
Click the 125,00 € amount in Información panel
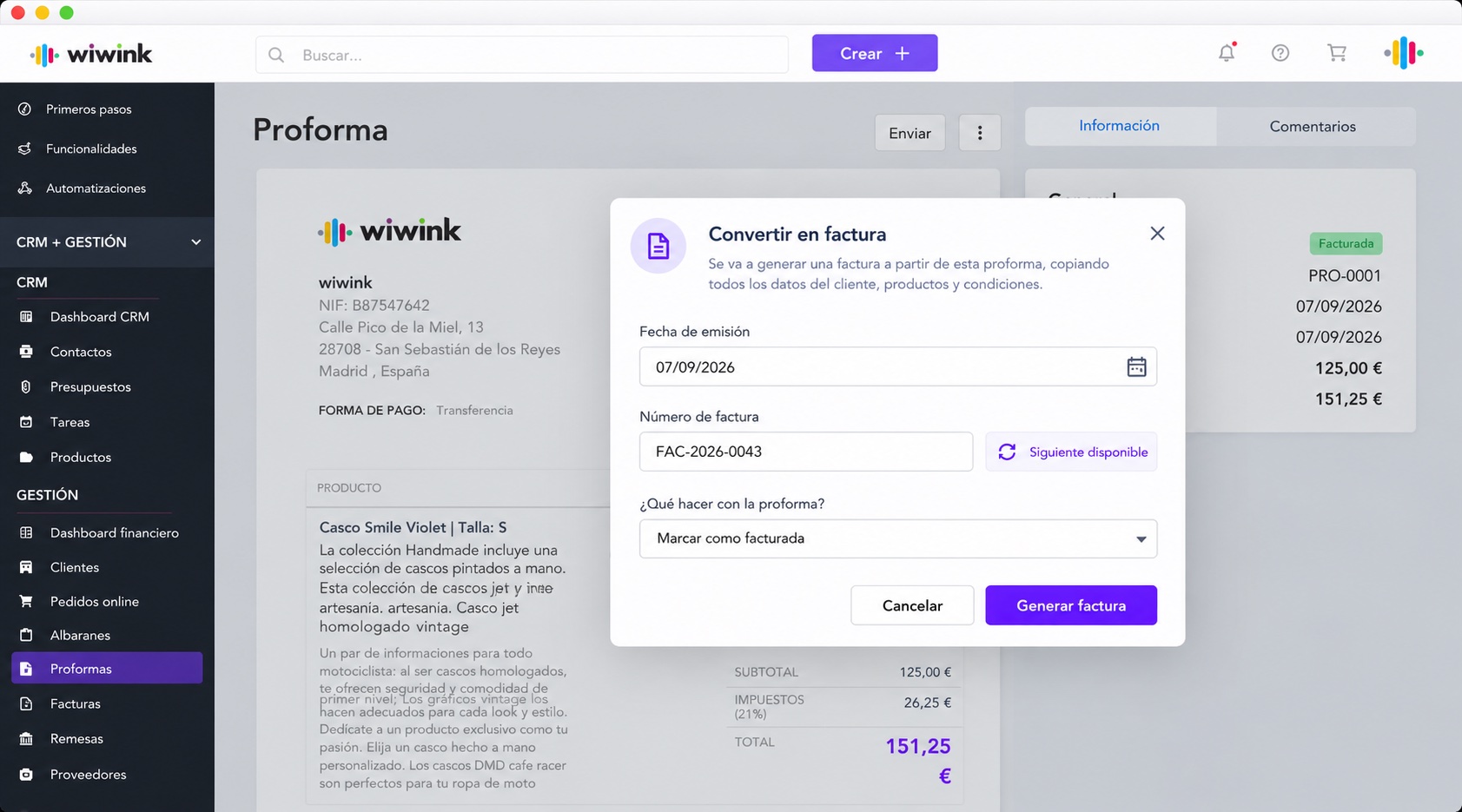coord(1348,368)
